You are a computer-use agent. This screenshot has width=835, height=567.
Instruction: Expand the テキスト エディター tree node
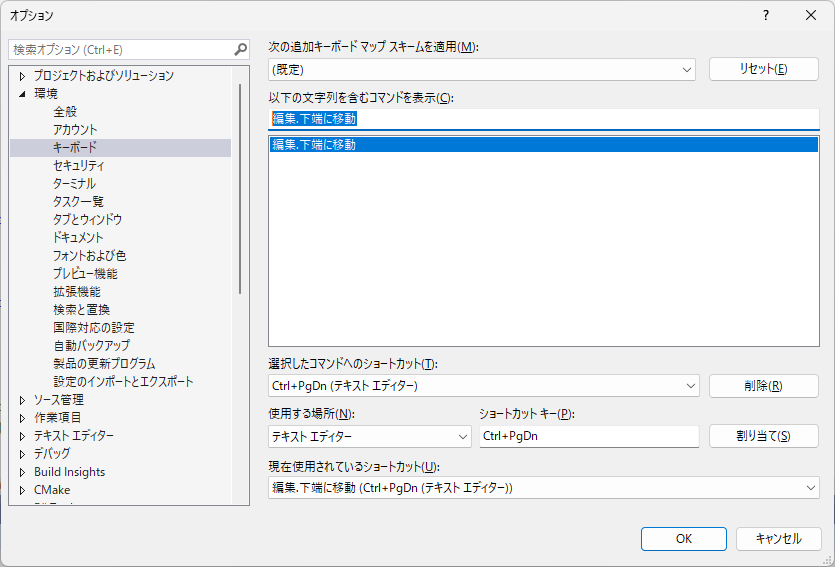click(x=22, y=437)
